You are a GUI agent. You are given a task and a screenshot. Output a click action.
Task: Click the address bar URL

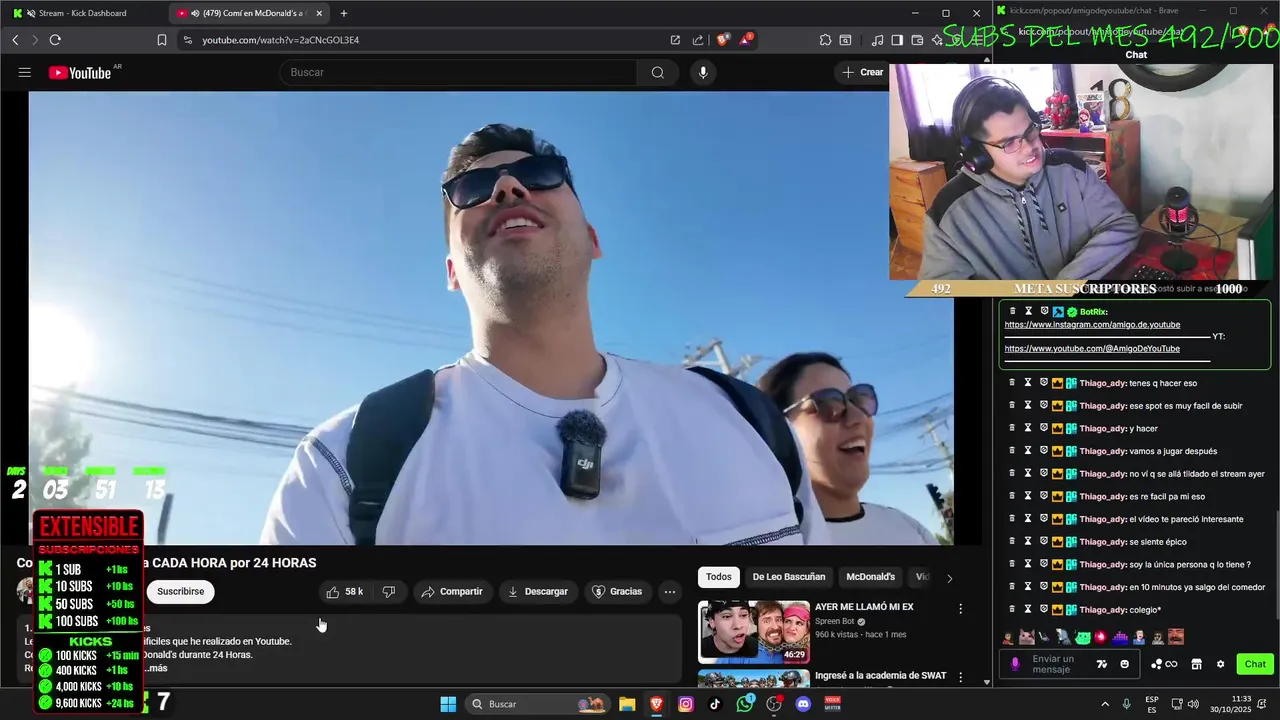[x=280, y=40]
